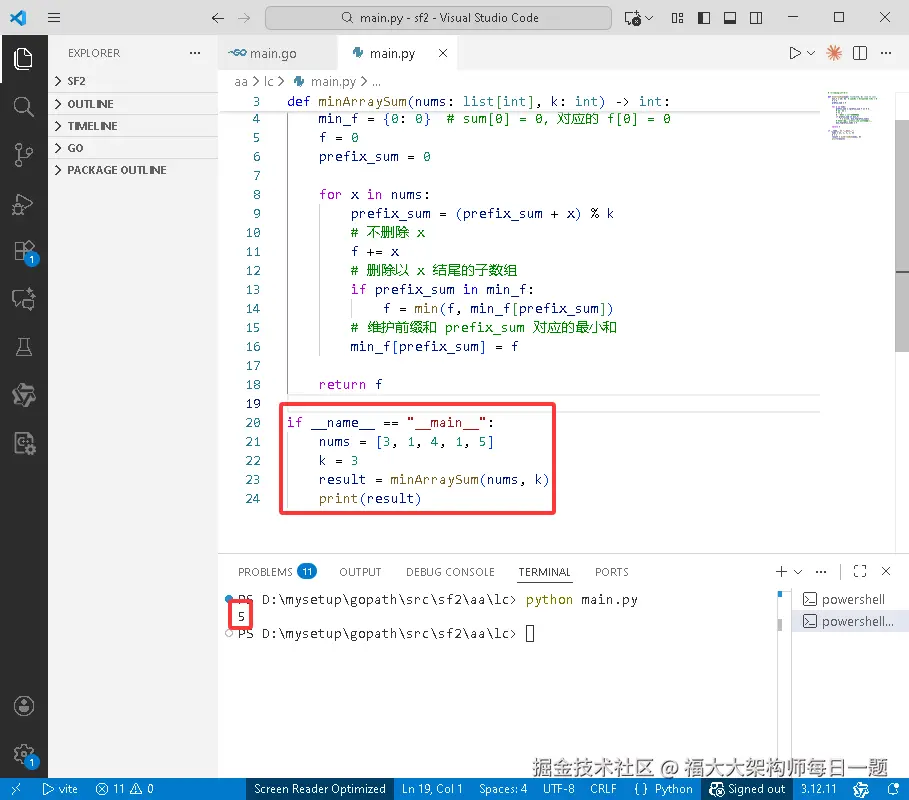Open Copilot chat dropdown arrow in title bar
The width and height of the screenshot is (909, 800).
pos(649,18)
